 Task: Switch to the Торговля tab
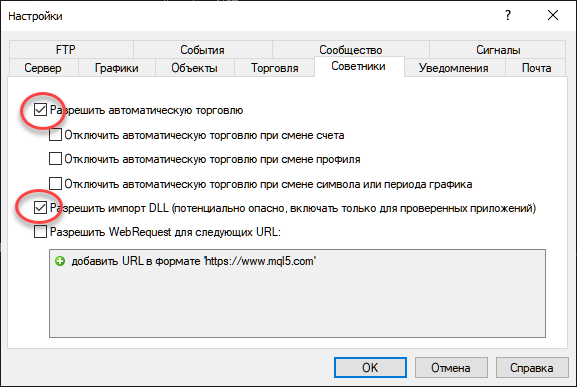coord(275,68)
